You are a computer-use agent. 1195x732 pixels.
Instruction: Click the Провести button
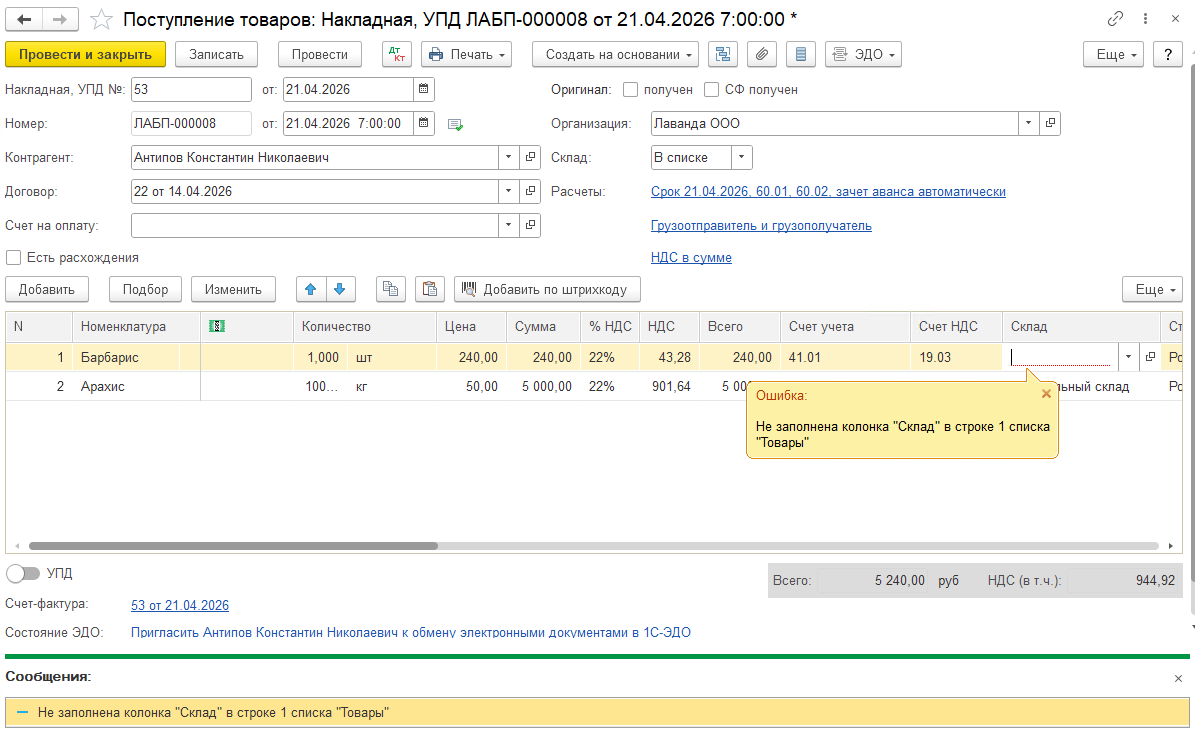(319, 54)
